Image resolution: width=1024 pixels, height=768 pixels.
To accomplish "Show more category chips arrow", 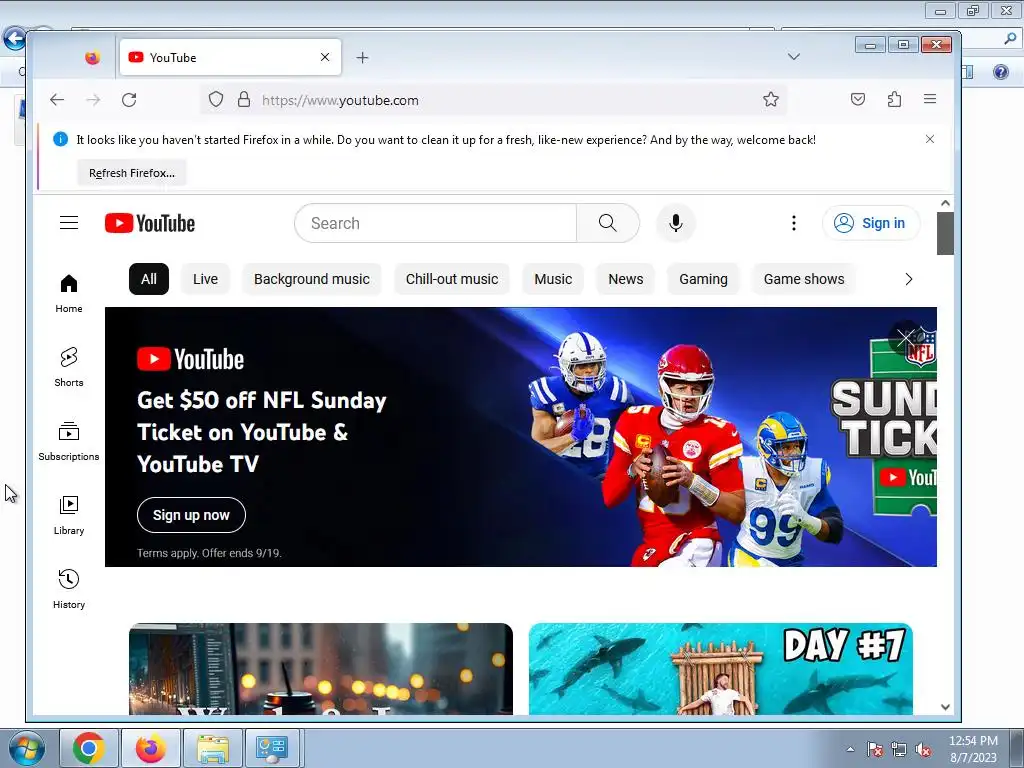I will 908,280.
